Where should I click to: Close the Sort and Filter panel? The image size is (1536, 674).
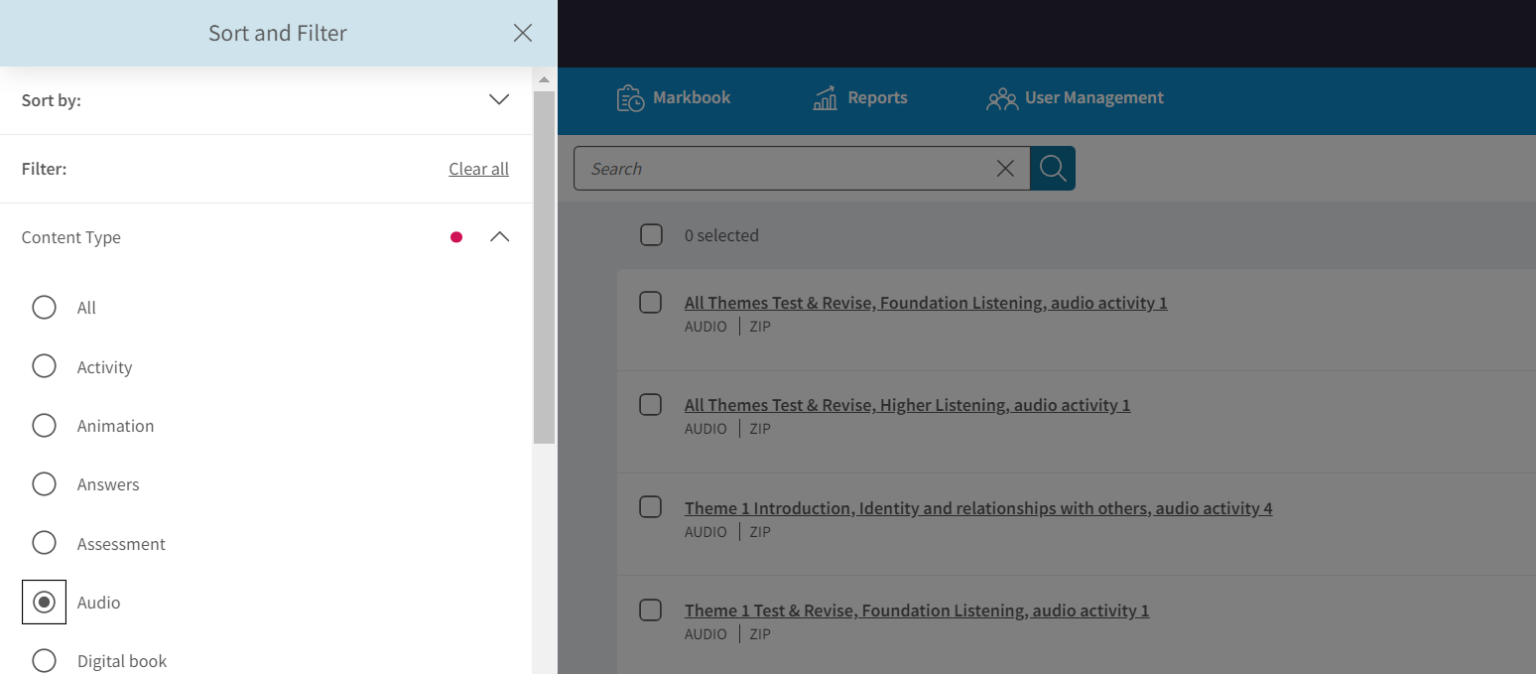point(522,32)
